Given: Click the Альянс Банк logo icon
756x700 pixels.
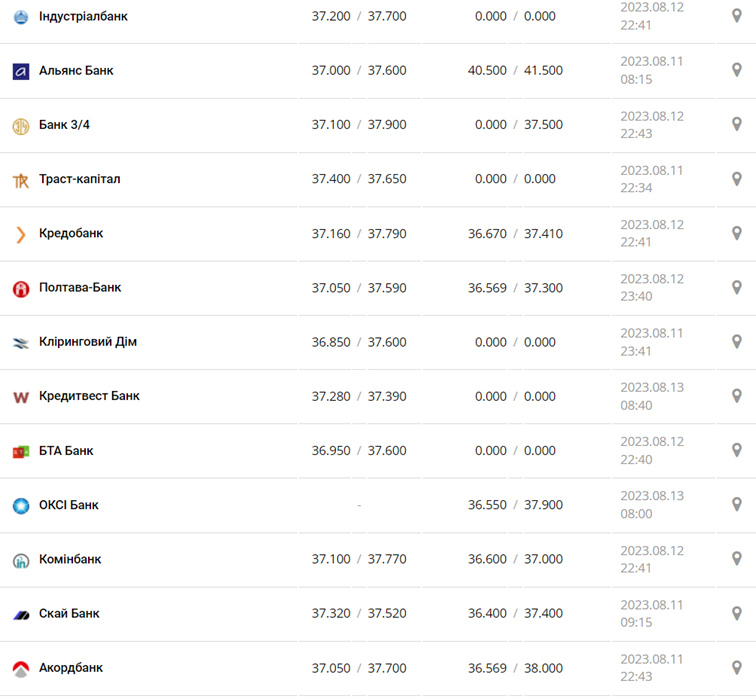Looking at the screenshot, I should 21,71.
